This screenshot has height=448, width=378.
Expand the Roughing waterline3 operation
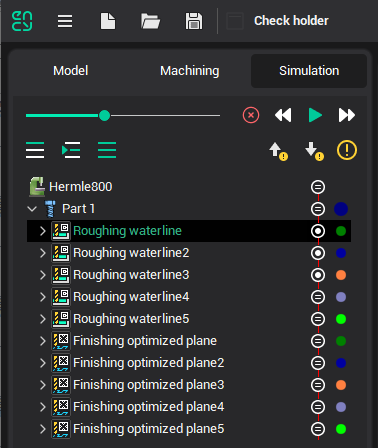43,275
